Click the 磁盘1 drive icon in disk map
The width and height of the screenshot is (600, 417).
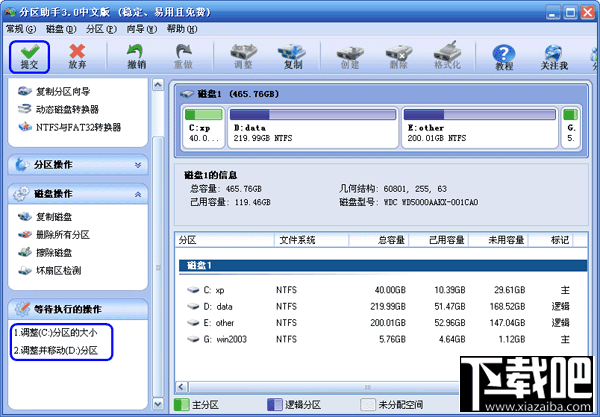pos(187,94)
